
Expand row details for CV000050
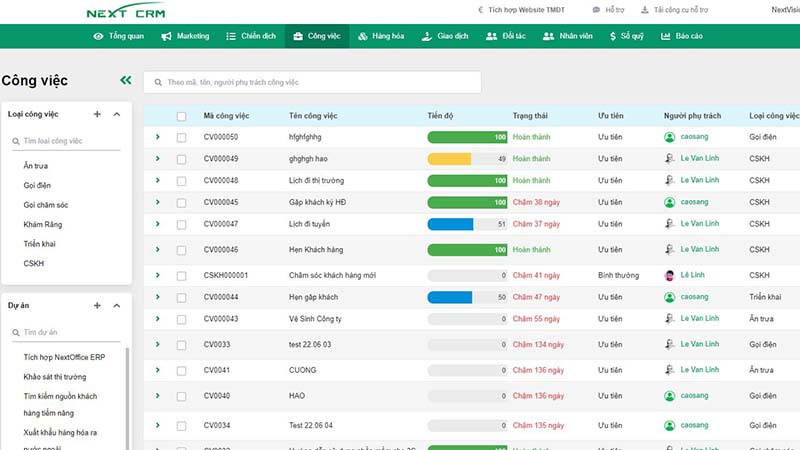click(x=158, y=137)
